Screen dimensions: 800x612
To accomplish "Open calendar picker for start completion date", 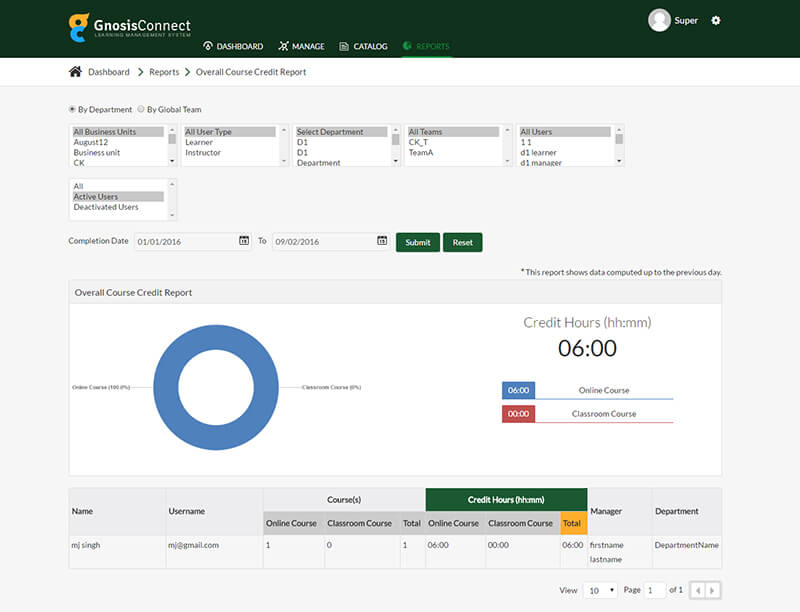I will [x=244, y=241].
